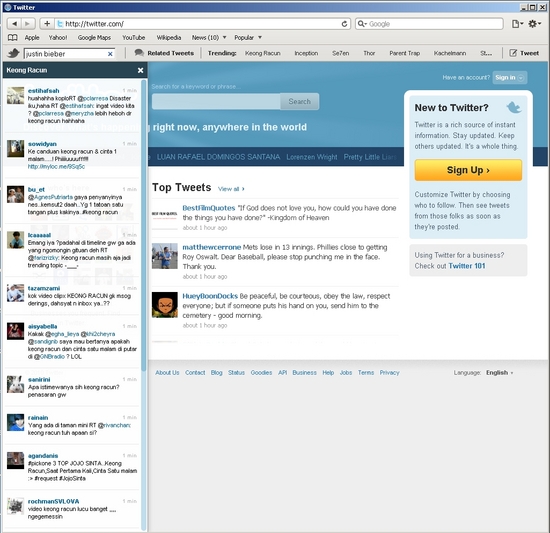
Task: Click the sidebar vertical scrollbar
Action: point(143,224)
